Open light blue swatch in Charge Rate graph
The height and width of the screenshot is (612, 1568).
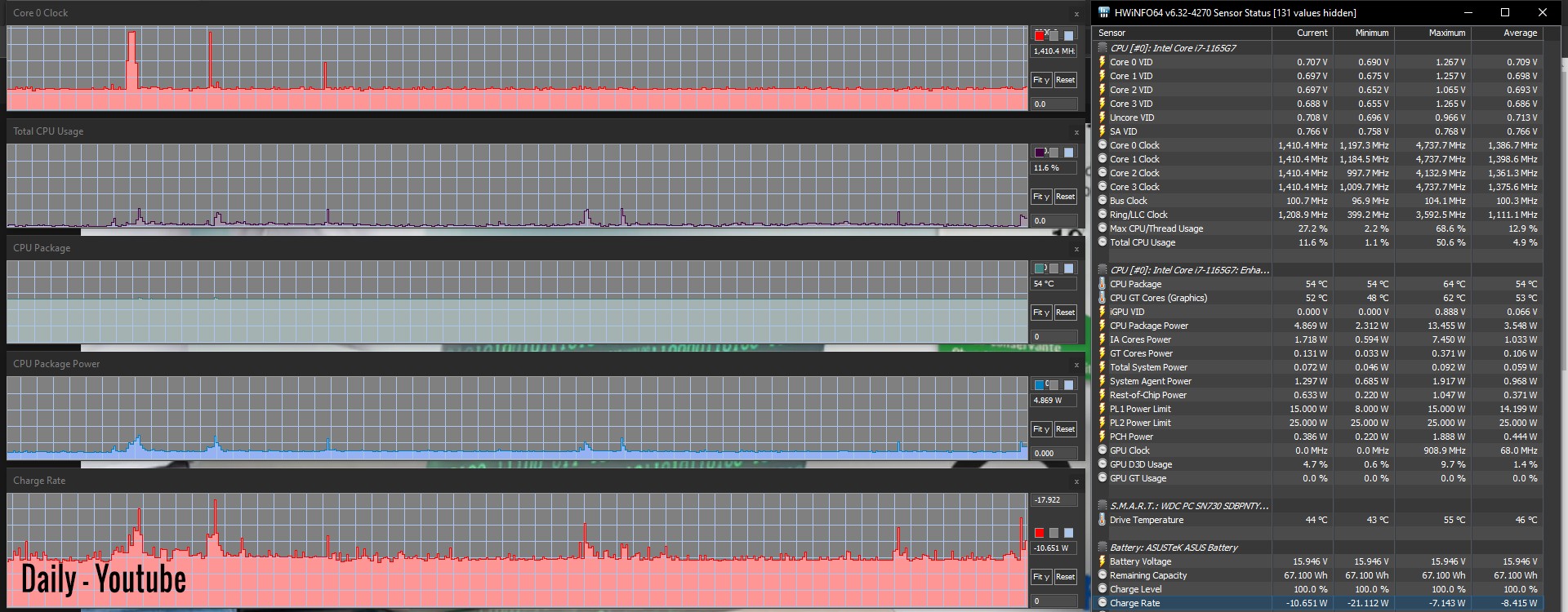pyautogui.click(x=1069, y=533)
